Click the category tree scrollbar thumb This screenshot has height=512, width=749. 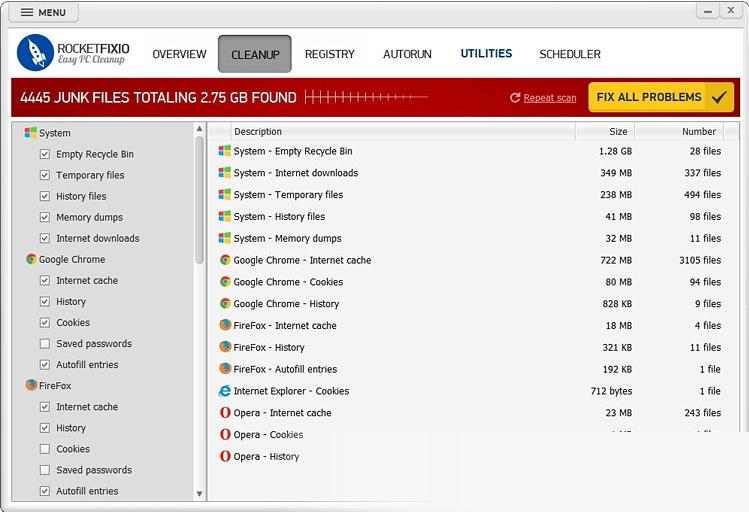click(200, 200)
